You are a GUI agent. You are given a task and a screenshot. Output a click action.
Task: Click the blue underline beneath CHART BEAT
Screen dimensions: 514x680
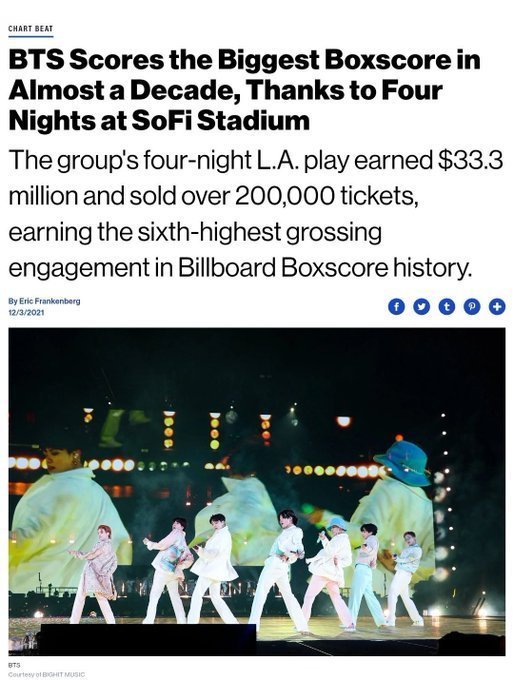coord(30,36)
